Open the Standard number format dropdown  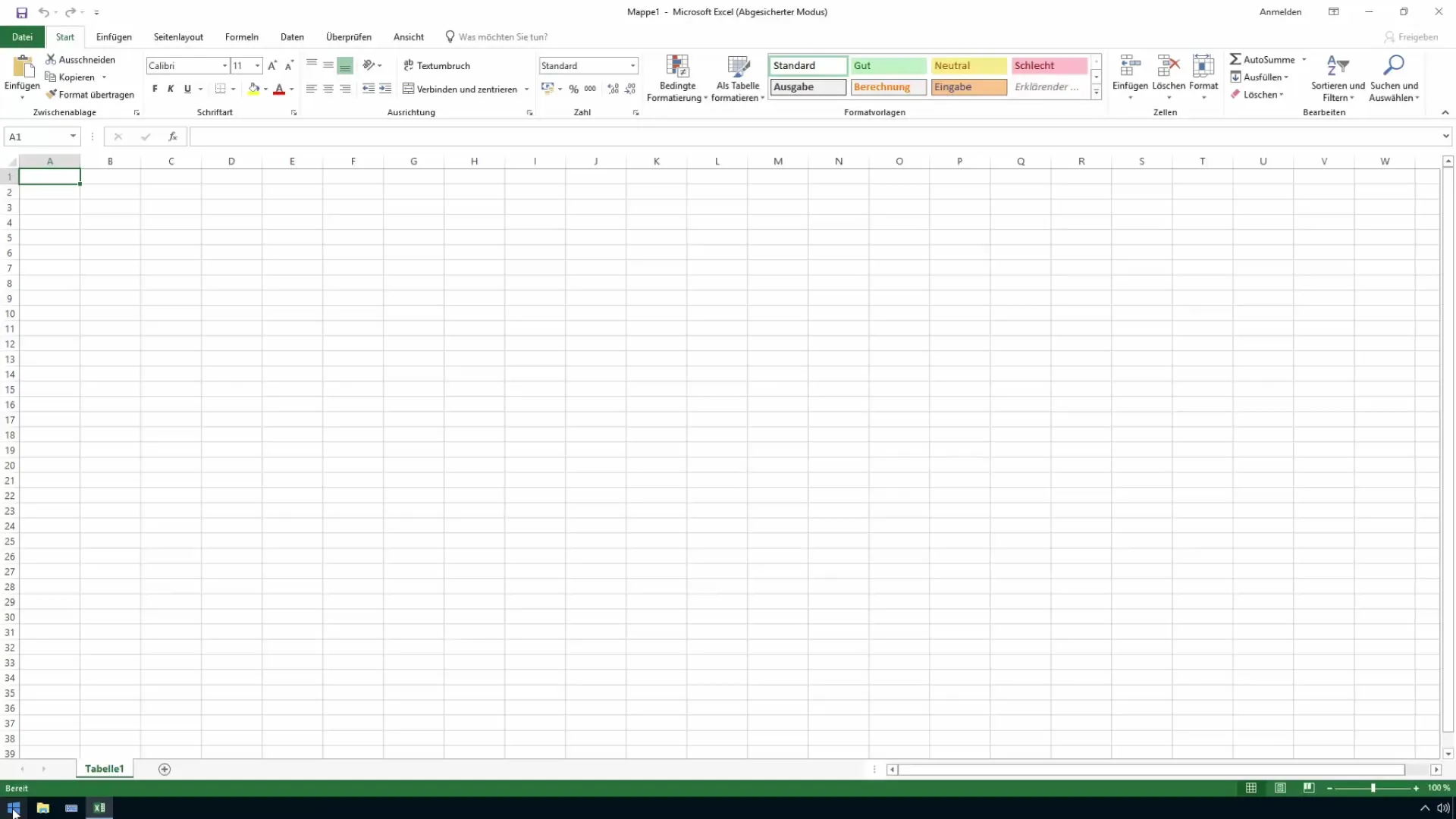[632, 66]
